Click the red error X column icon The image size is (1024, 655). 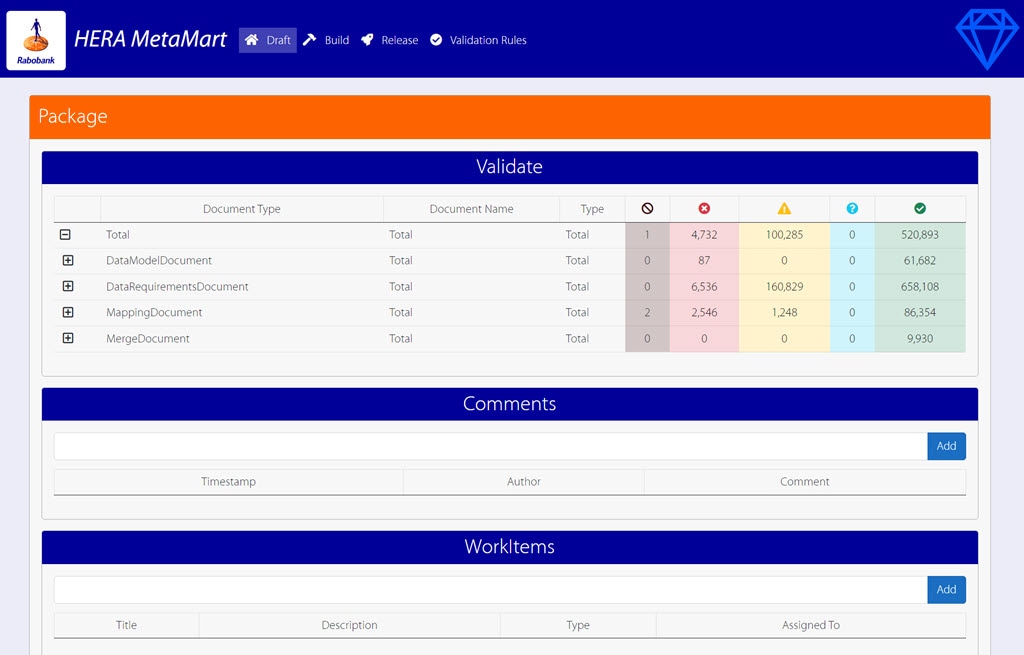704,209
